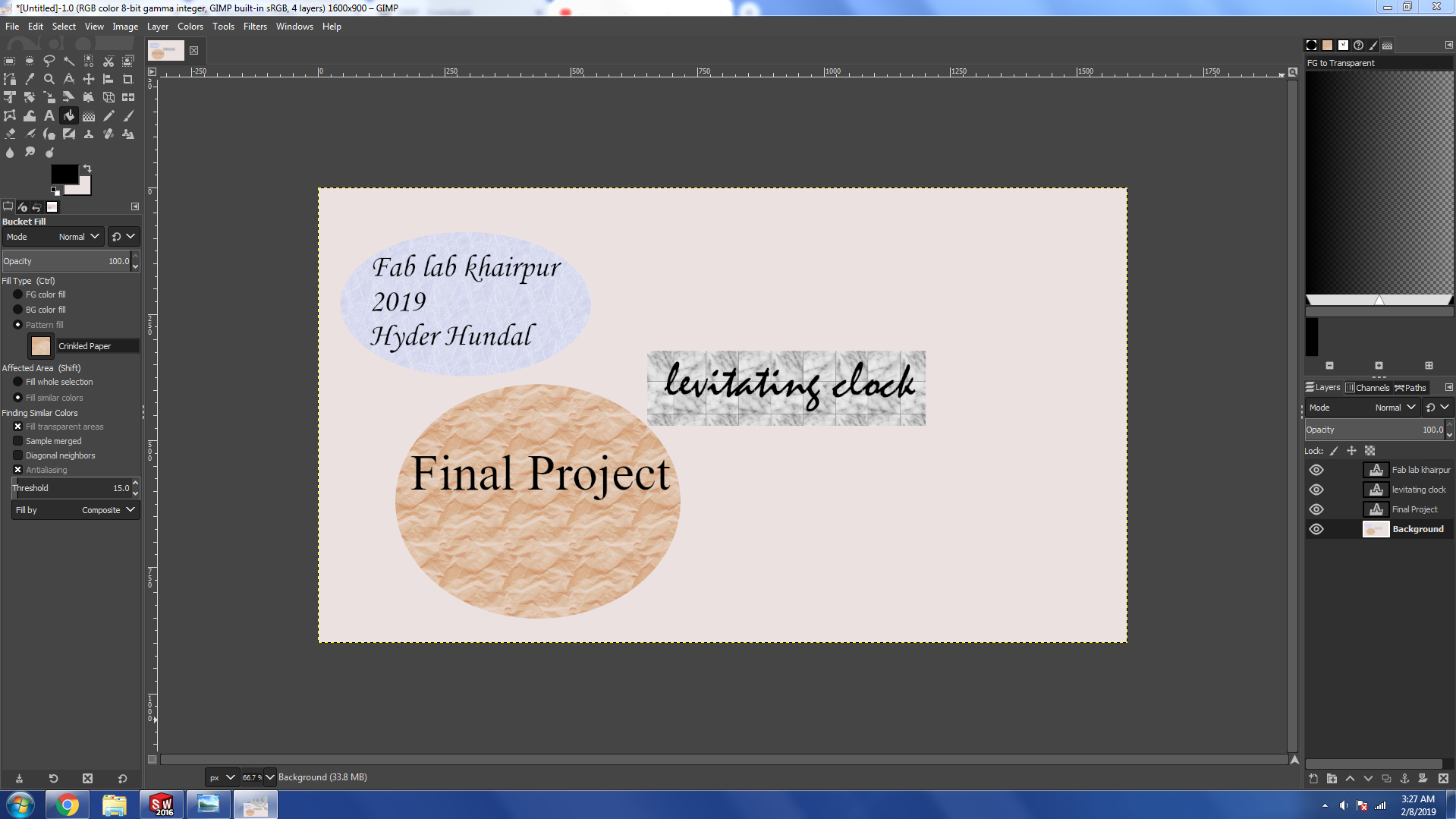Click the foreground color swatch
The image size is (1456, 819).
click(64, 174)
